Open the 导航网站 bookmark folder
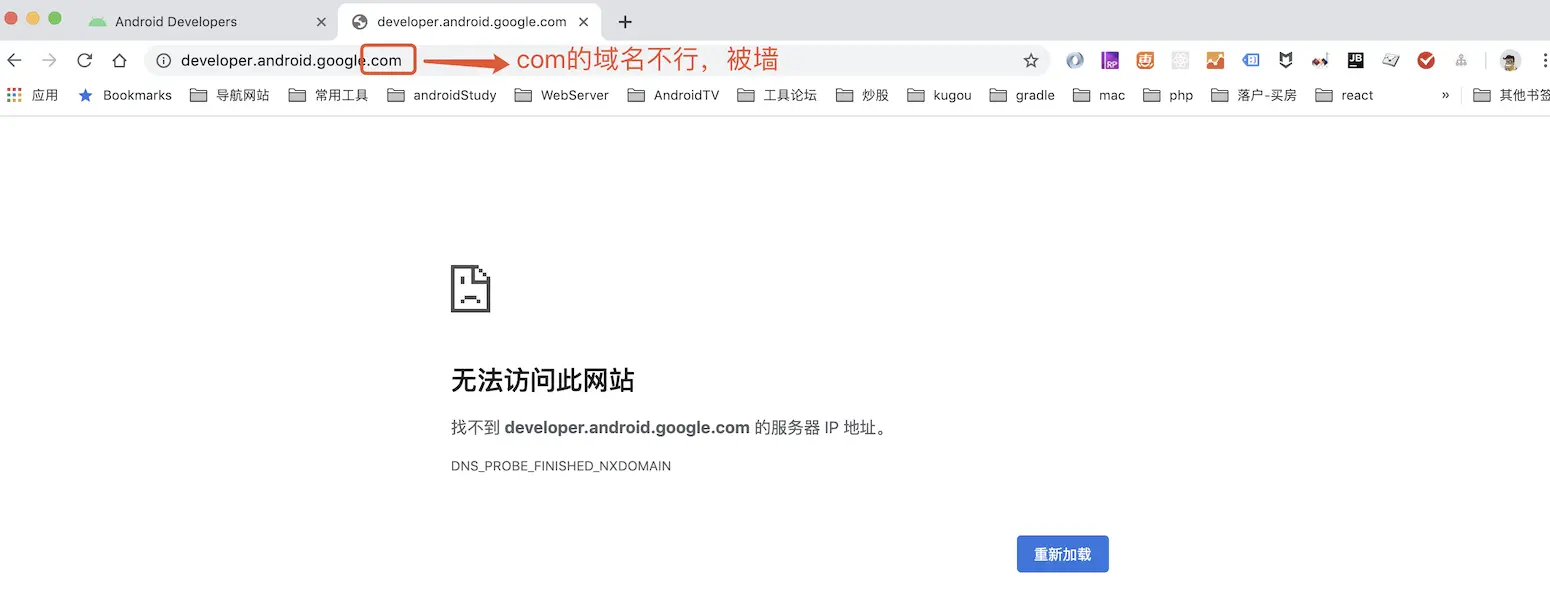 pos(230,95)
